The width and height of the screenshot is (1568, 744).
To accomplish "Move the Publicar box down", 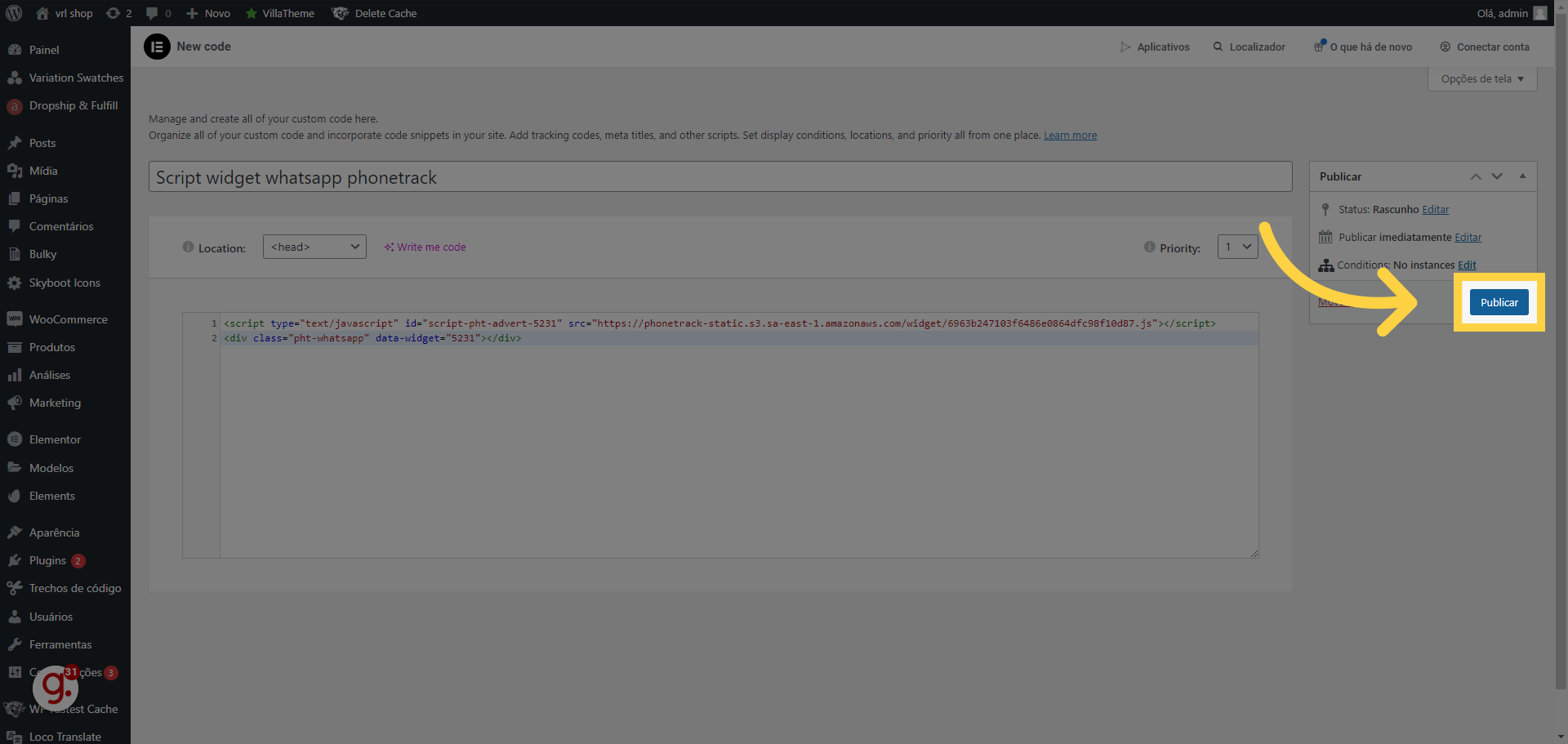I will 1497,176.
